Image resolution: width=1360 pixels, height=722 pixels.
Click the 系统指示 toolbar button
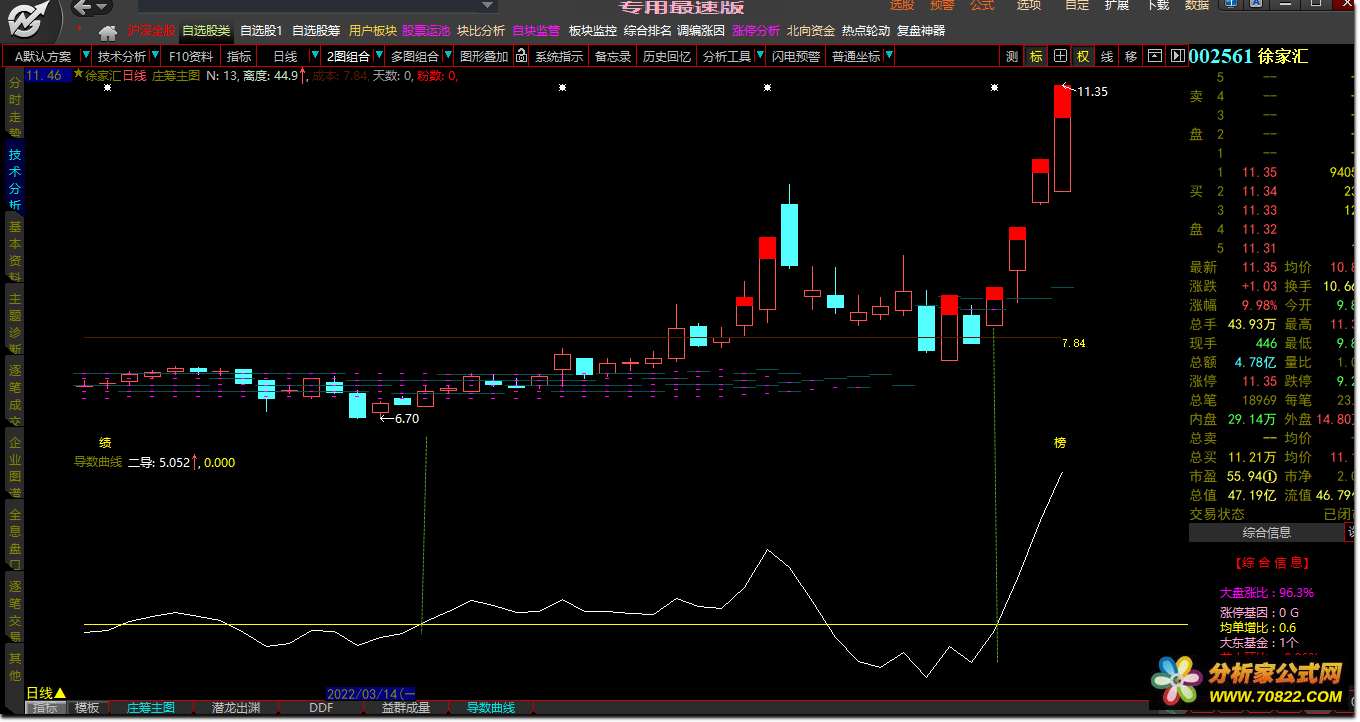[x=559, y=56]
